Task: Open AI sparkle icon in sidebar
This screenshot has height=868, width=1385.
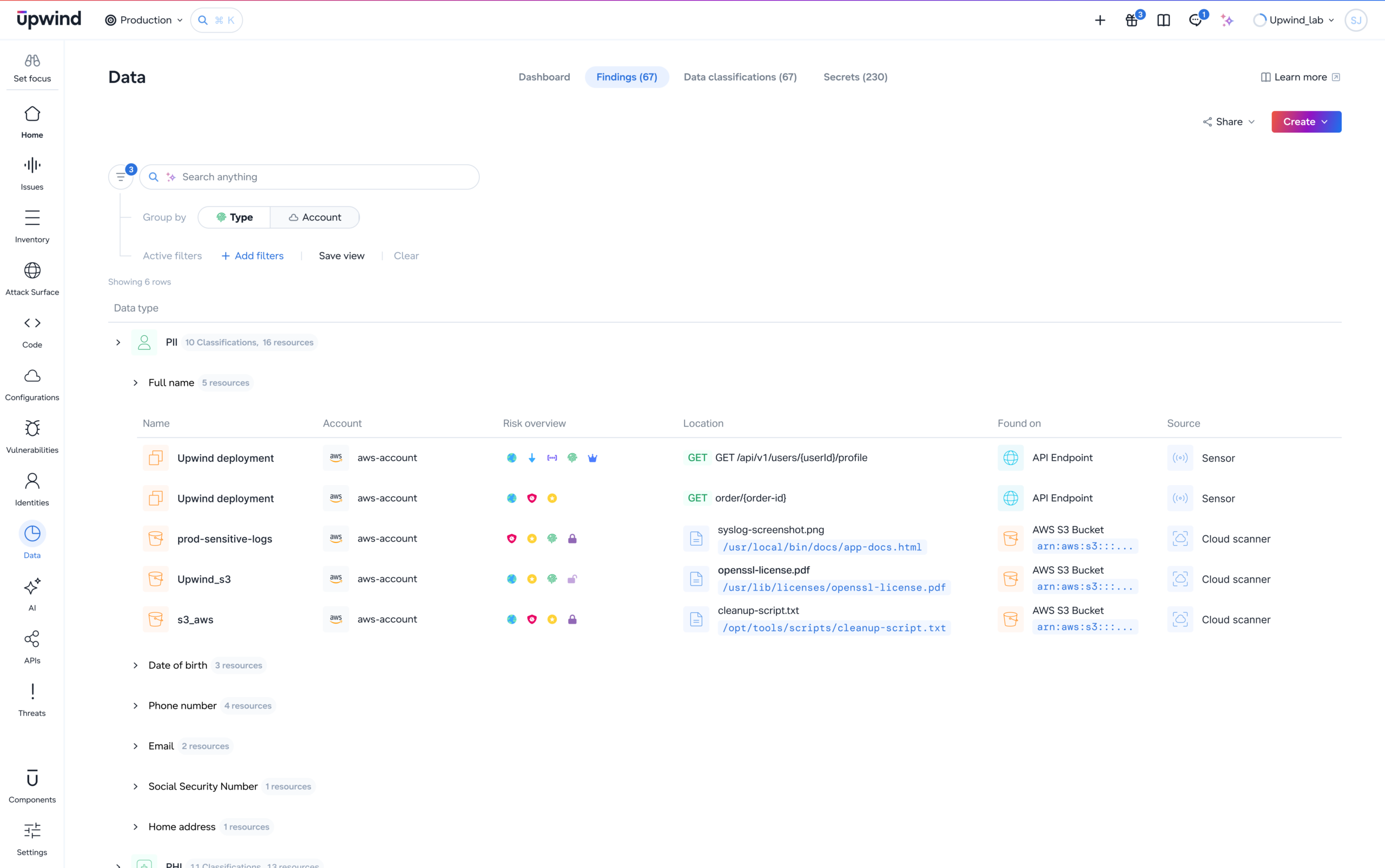Action: coord(32,586)
